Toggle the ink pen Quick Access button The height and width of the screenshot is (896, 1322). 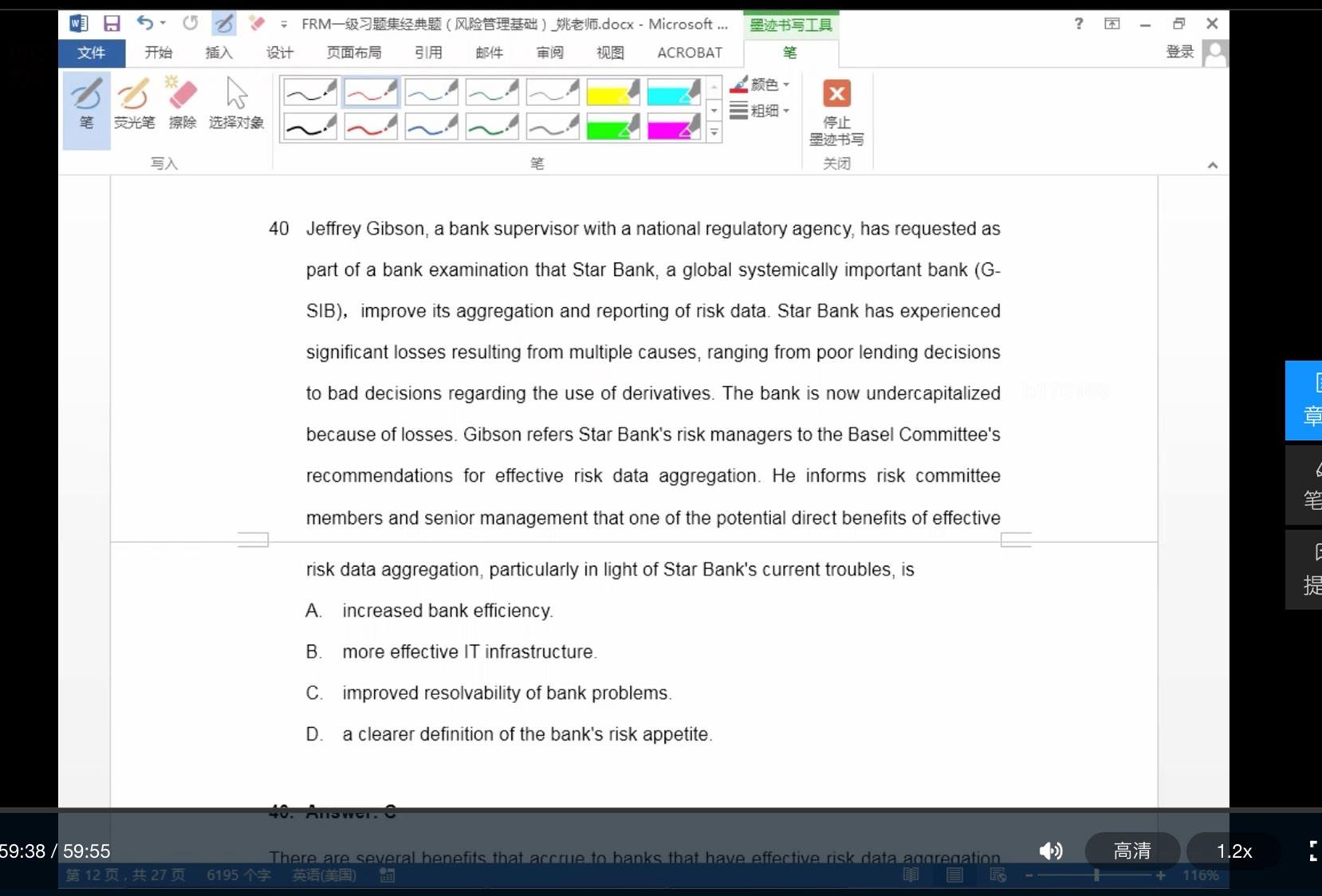[224, 24]
